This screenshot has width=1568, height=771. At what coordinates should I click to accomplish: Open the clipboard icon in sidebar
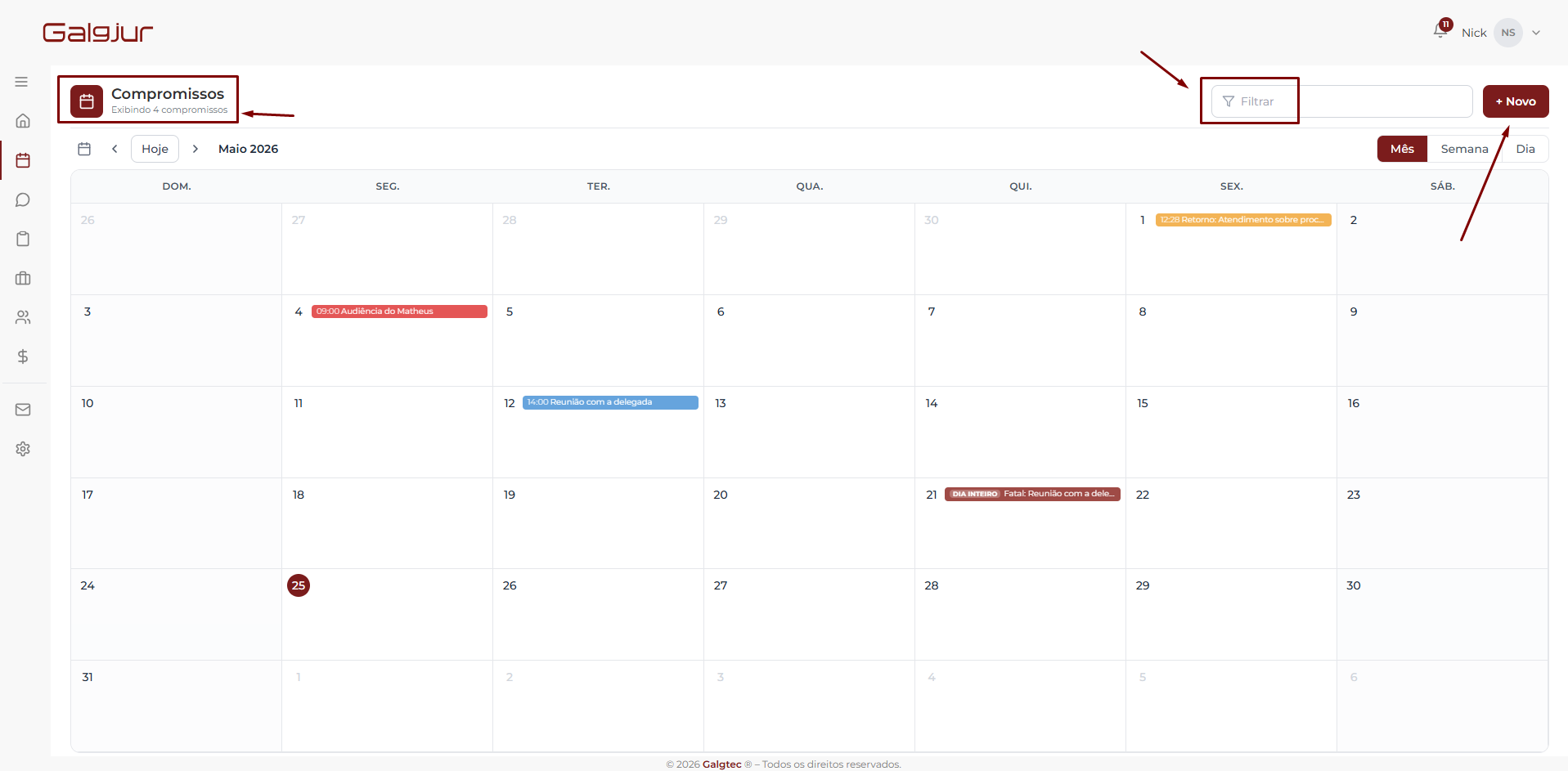coord(23,239)
